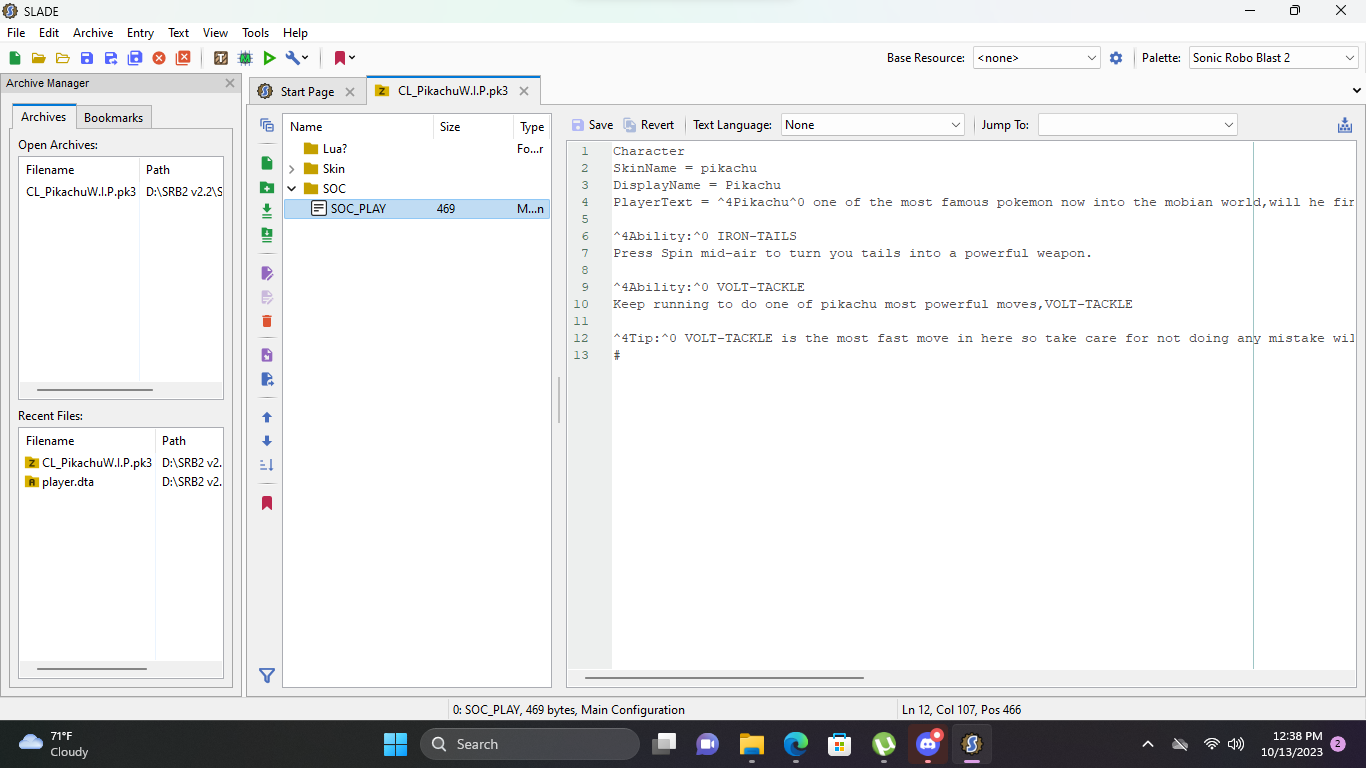Click the Open Archives horizontal scrollbar
Viewport: 1366px width, 768px height.
tap(95, 390)
